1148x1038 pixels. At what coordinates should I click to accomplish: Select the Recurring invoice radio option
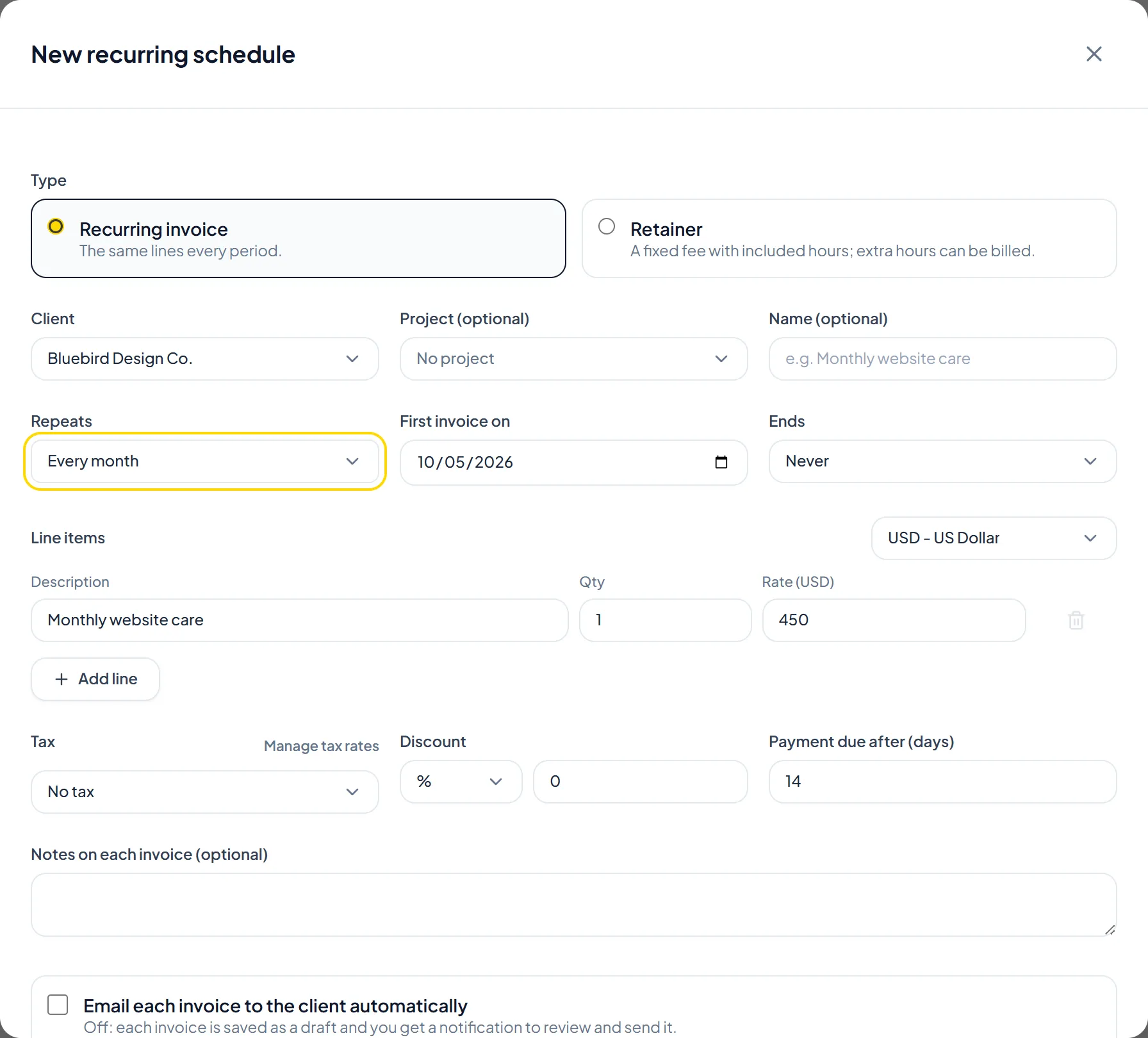point(56,226)
